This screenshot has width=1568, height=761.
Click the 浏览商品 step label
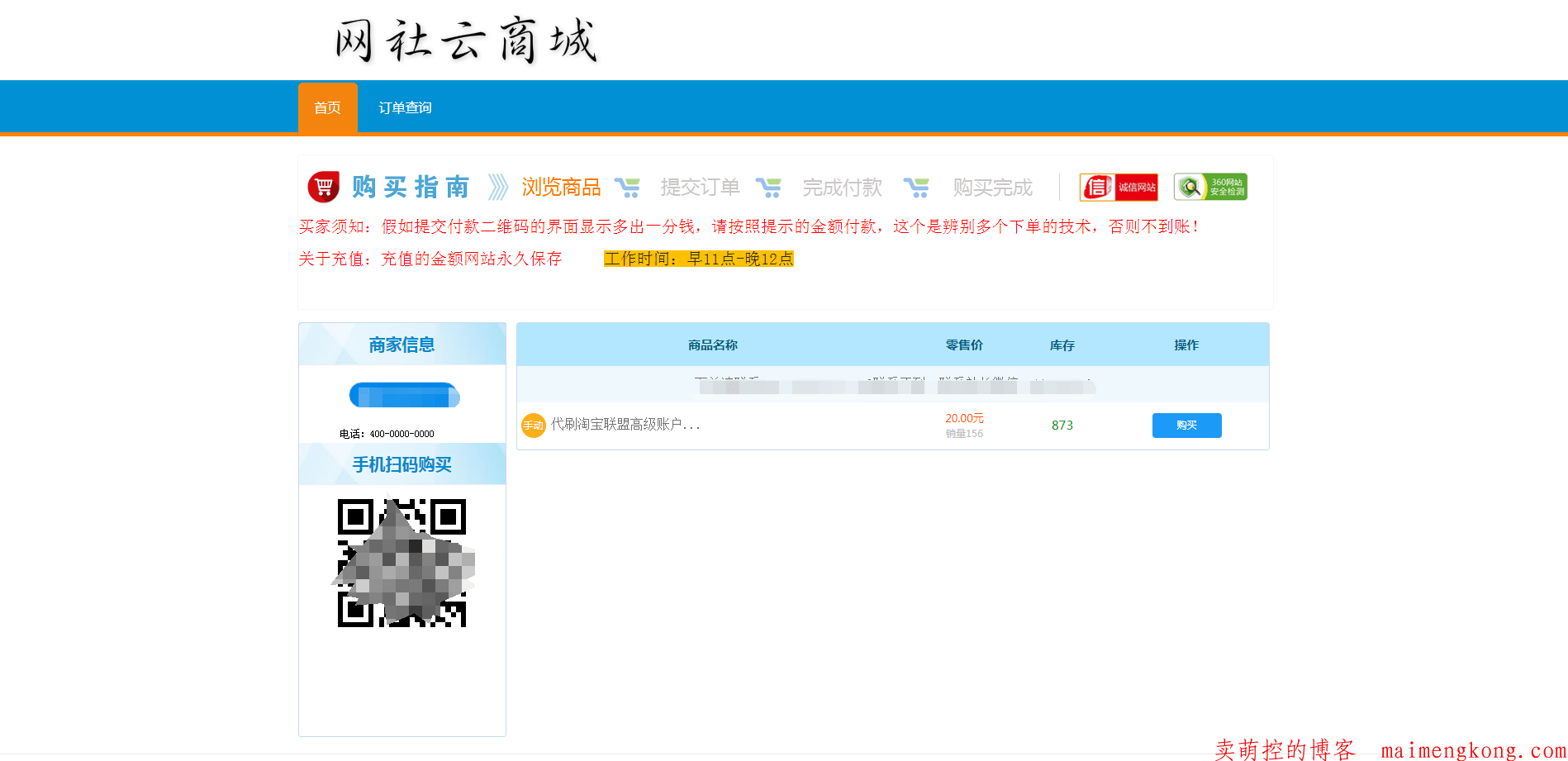[561, 188]
